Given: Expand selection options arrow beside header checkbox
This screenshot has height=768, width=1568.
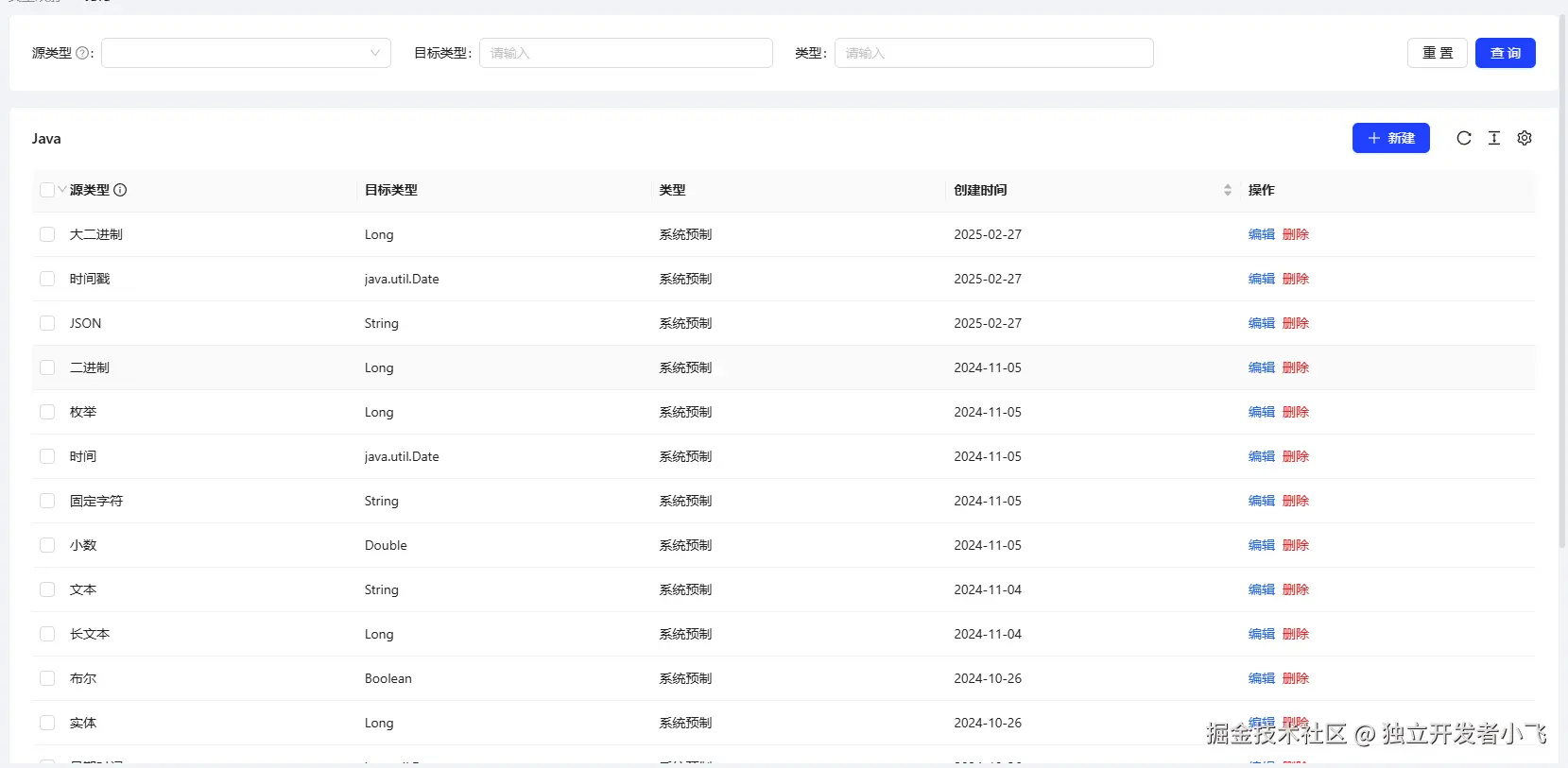Looking at the screenshot, I should [x=61, y=189].
